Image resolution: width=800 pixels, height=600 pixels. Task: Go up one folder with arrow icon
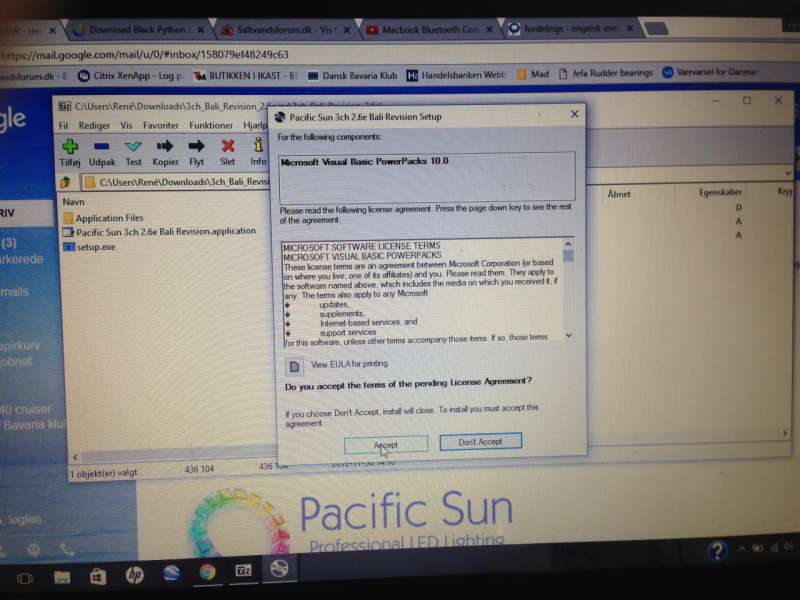pos(66,182)
